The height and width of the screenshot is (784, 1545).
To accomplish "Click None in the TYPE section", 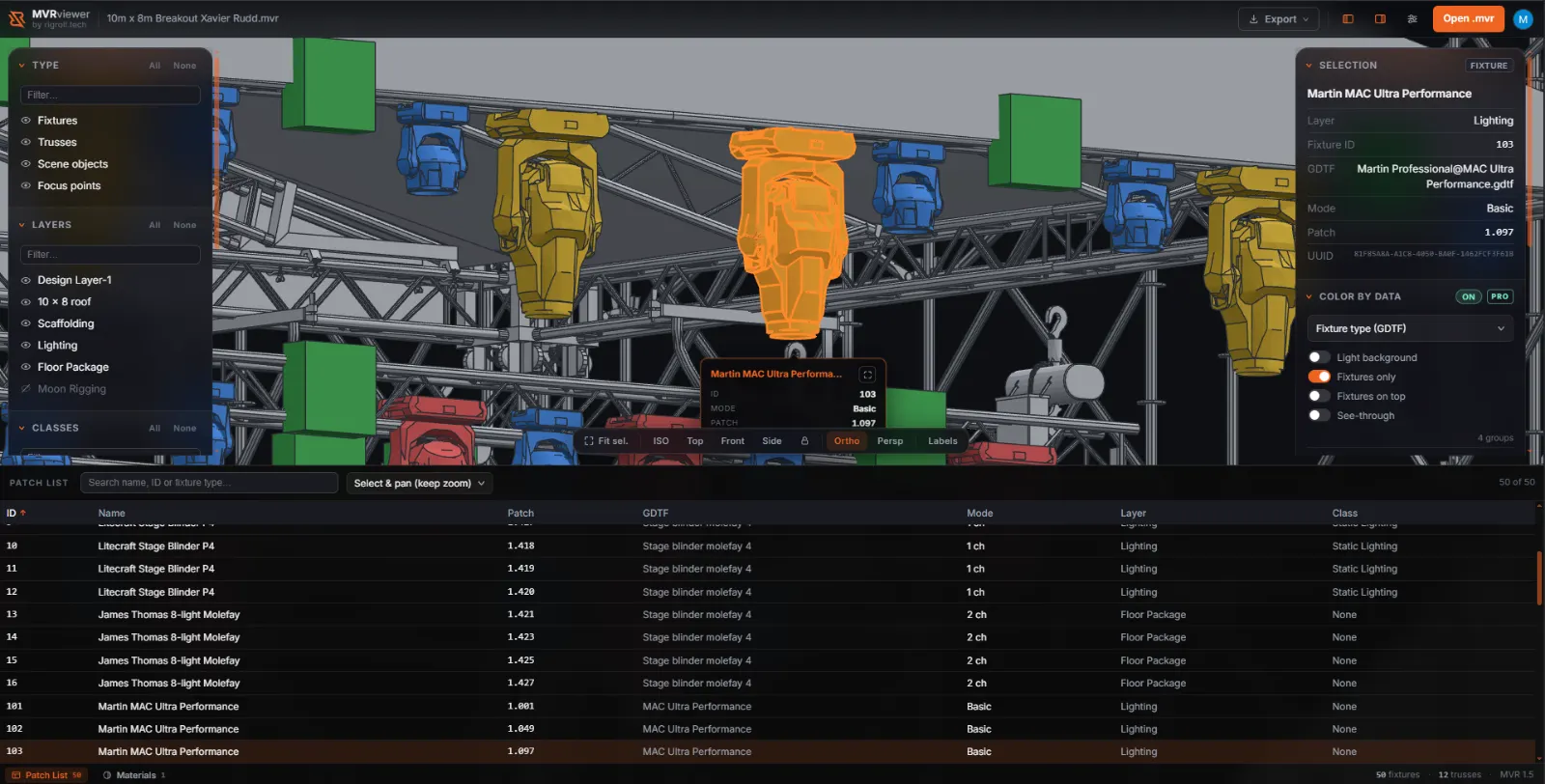I will coord(184,66).
